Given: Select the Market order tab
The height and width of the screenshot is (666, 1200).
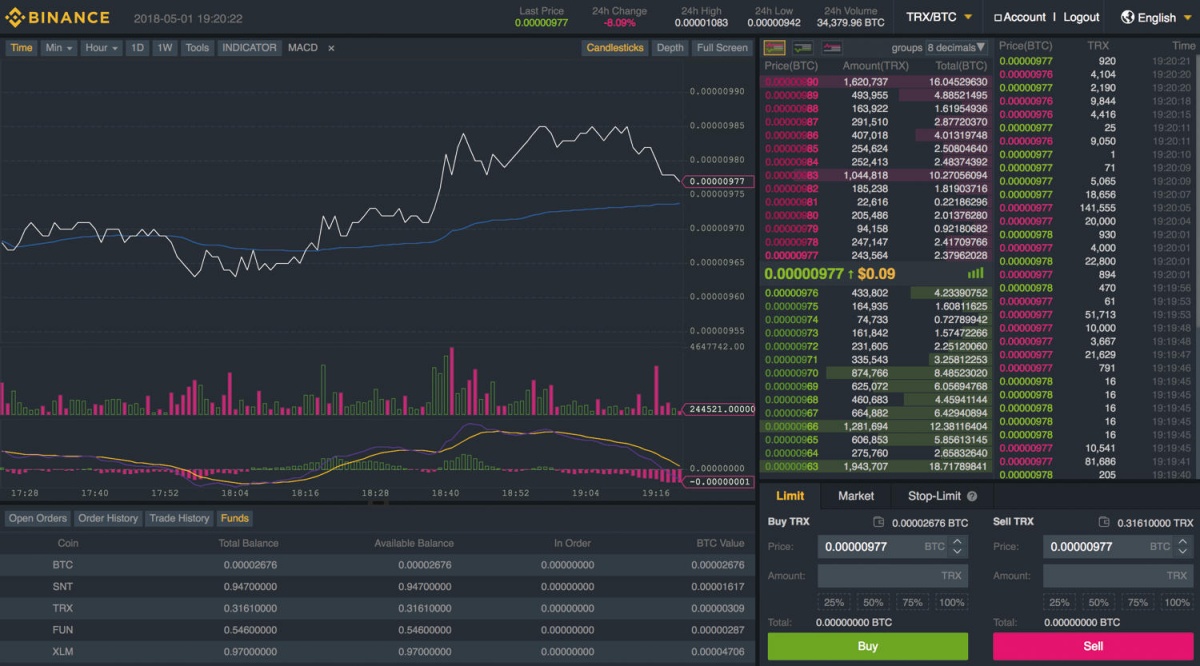Looking at the screenshot, I should point(856,496).
